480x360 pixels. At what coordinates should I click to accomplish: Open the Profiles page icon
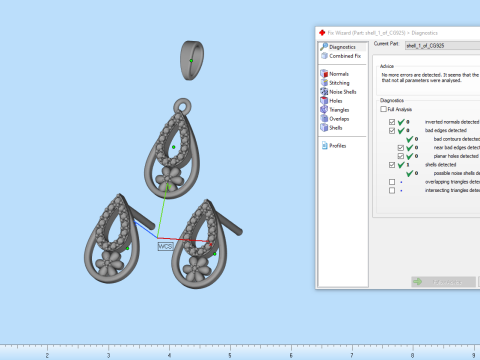coord(325,145)
